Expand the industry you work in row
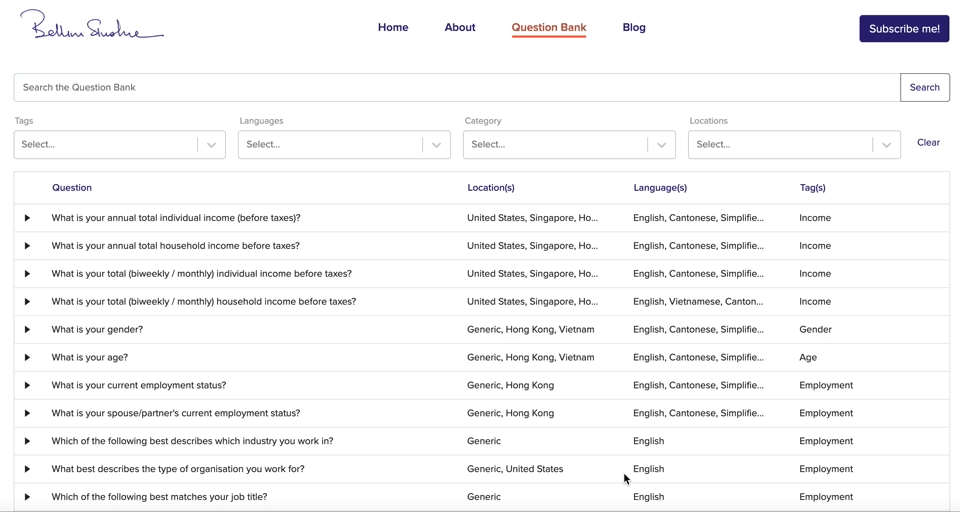 [27, 442]
